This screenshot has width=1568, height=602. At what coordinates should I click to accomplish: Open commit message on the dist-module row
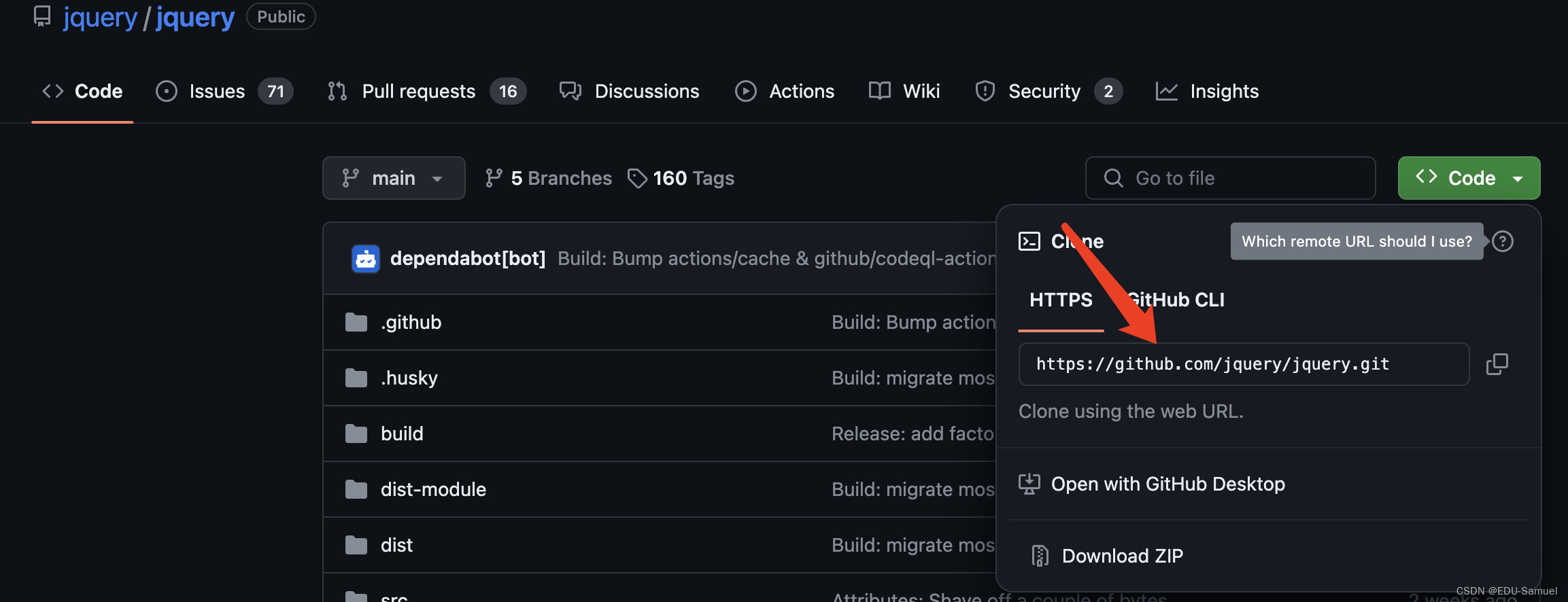(x=913, y=489)
